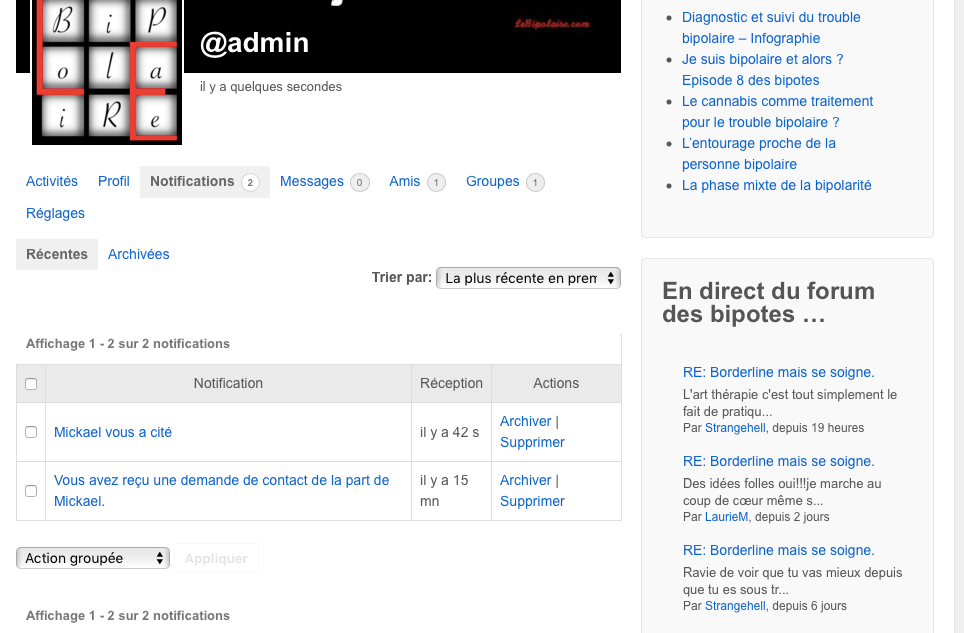Open 'L'entourage proche de la personne bipolaire' article

coord(759,153)
